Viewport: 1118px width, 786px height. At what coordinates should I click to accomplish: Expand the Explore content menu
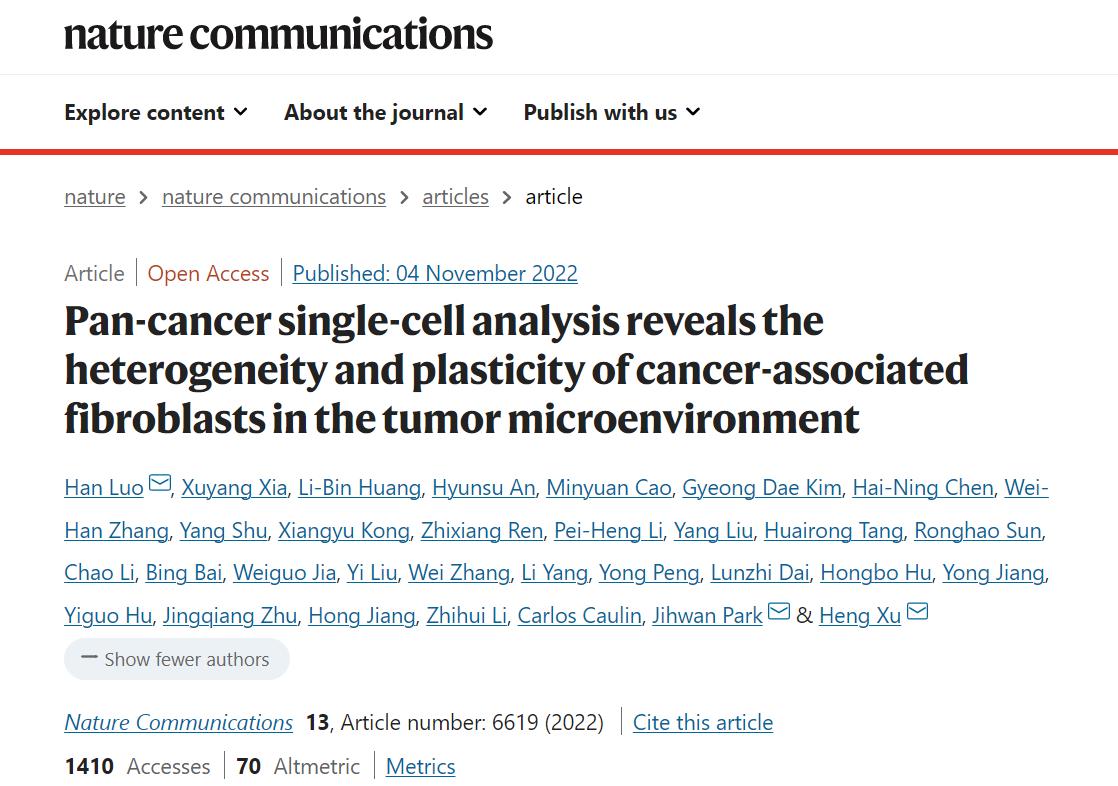[x=155, y=113]
